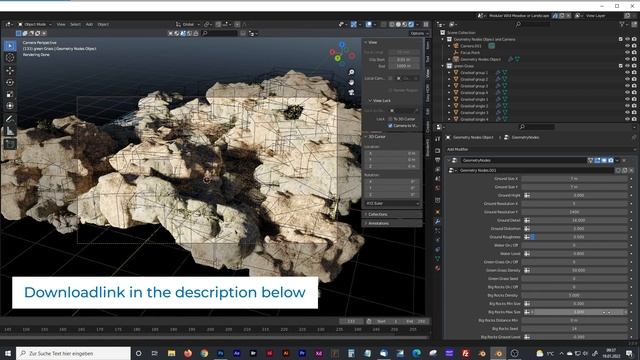Open the Object Mode dropdown
The height and width of the screenshot is (360, 640).
coord(35,24)
